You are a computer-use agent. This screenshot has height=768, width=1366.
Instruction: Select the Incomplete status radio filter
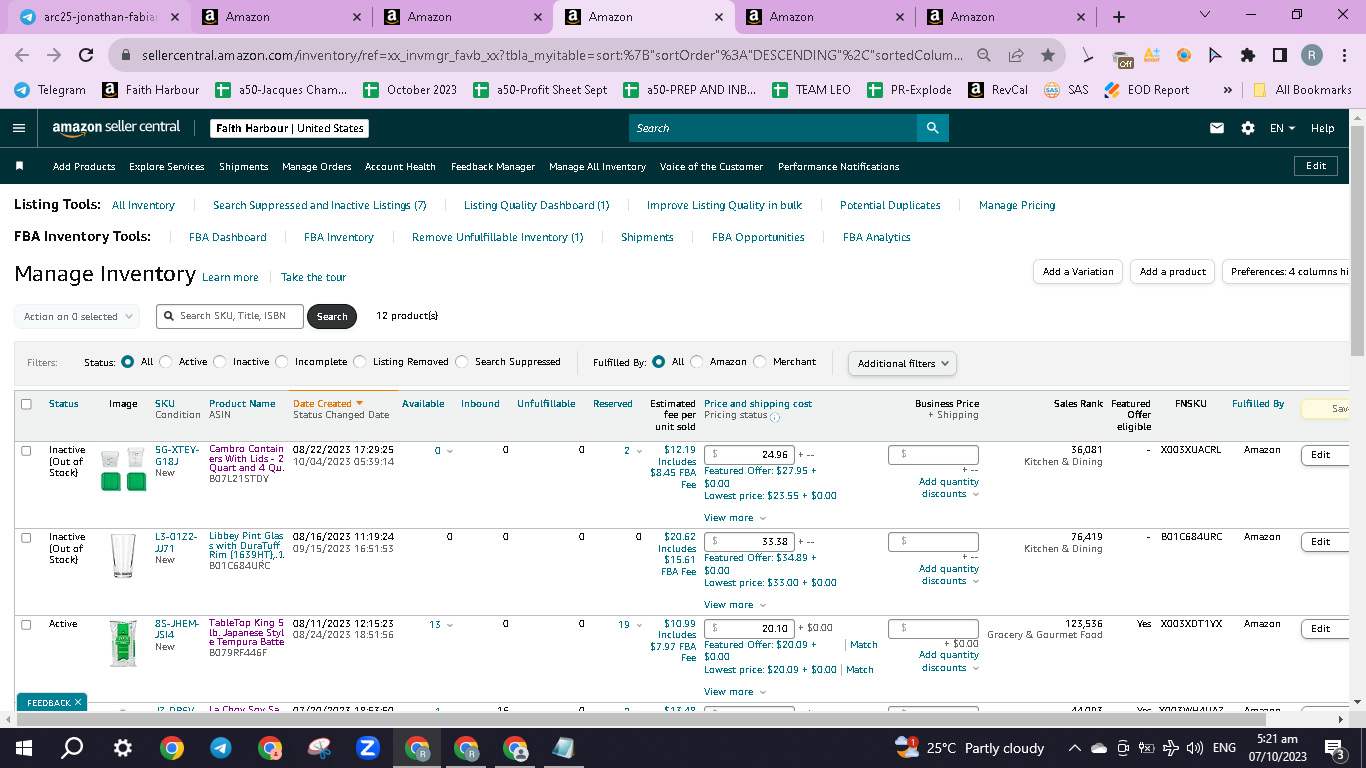(x=282, y=362)
